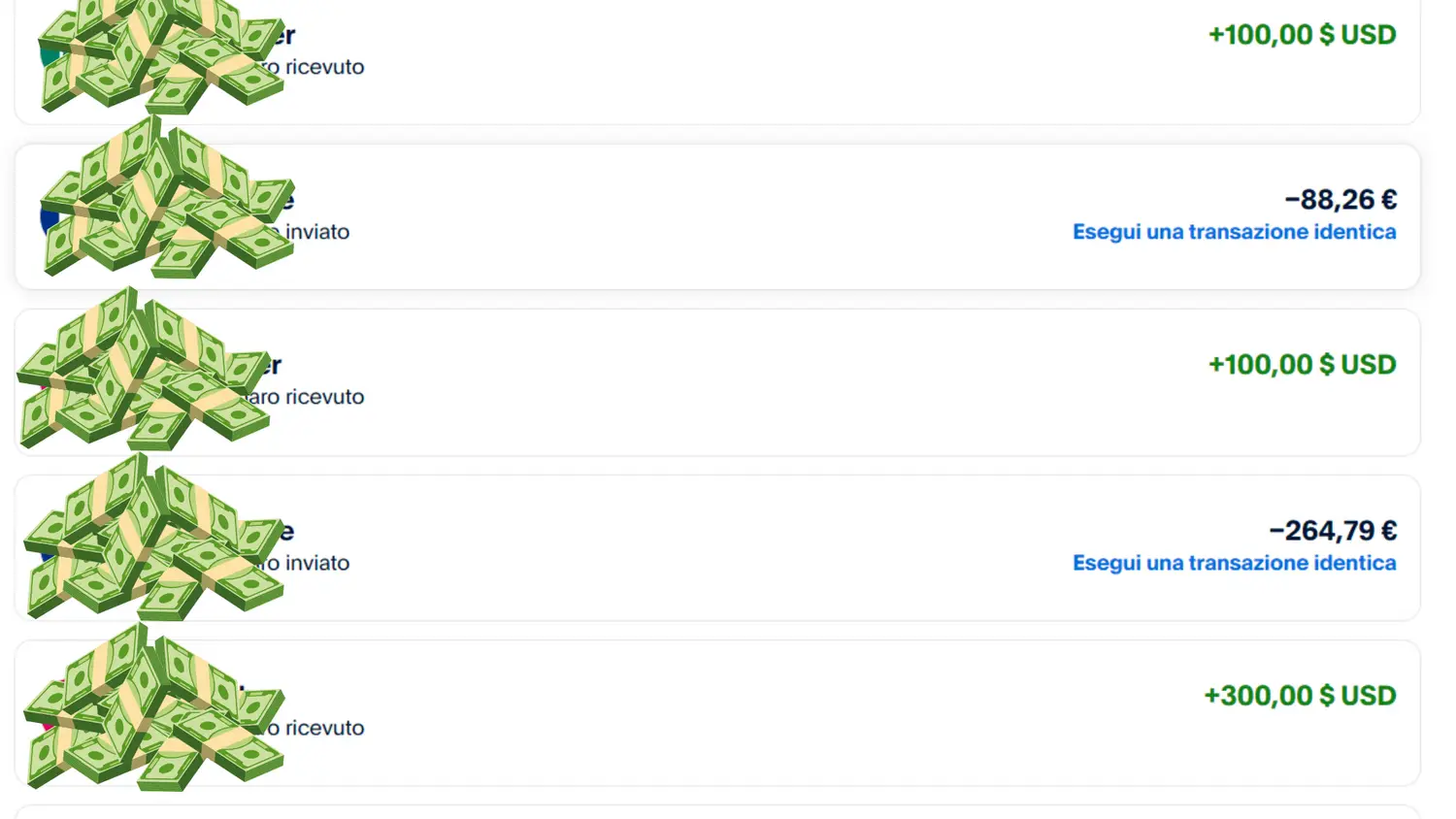Screen dimensions: 1456x819
Task: Click the +300,00 $ USD amount
Action: pyautogui.click(x=1300, y=696)
